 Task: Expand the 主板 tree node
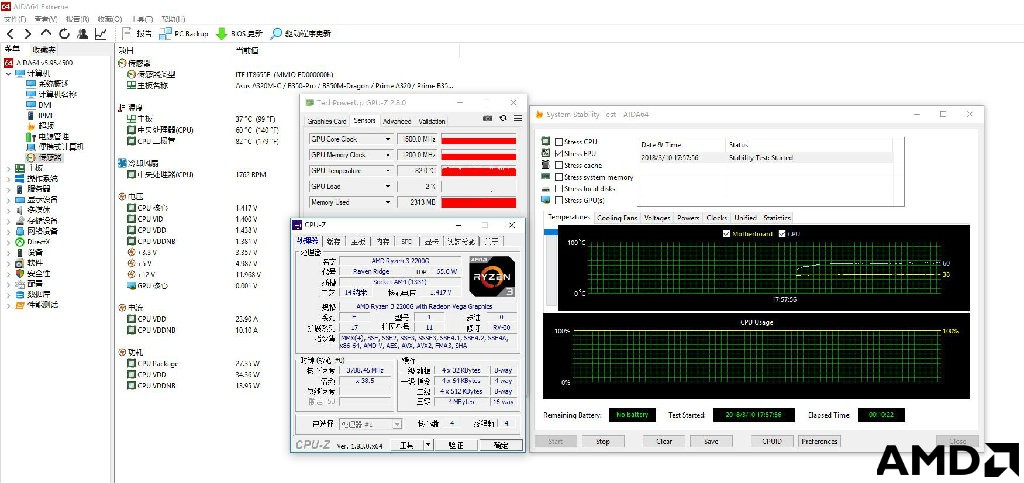8,168
